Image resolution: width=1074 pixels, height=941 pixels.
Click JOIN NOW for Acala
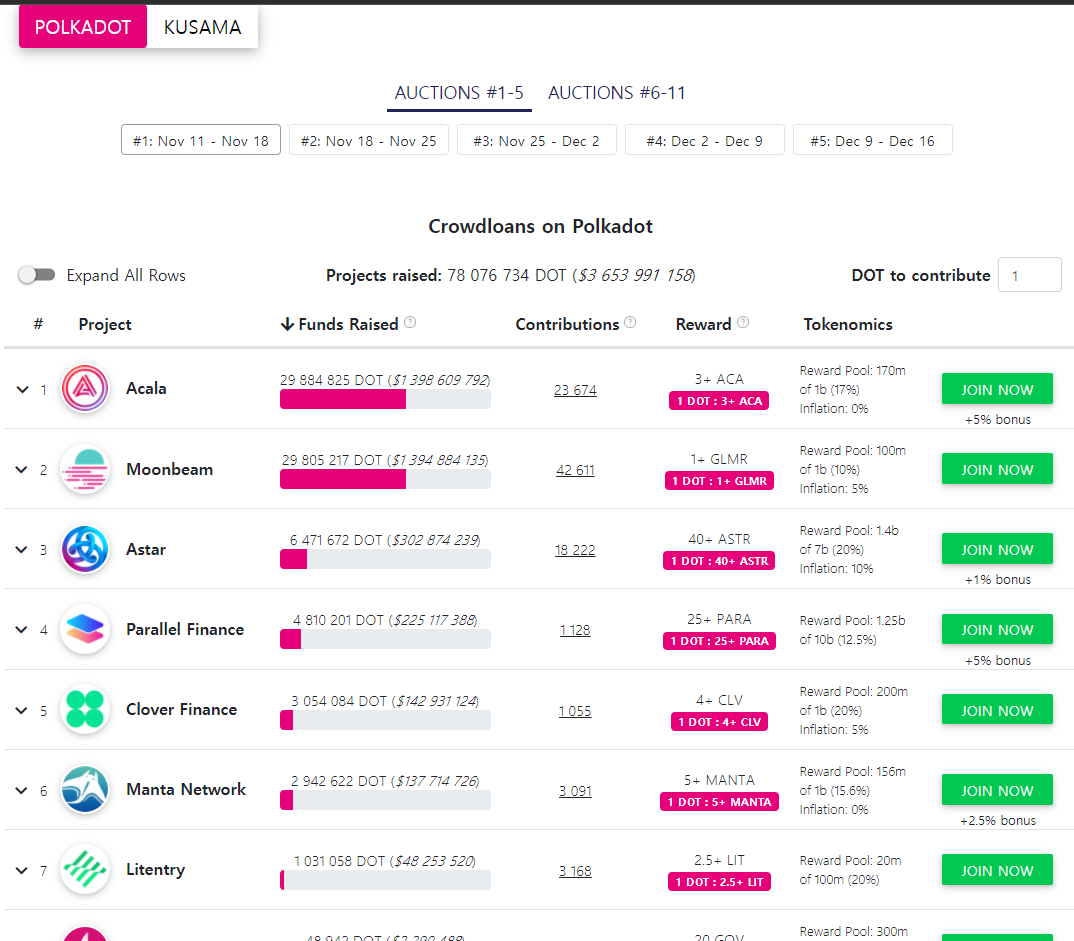997,389
